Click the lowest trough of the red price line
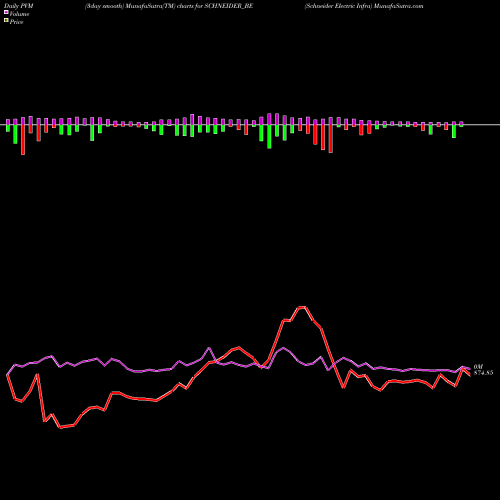Image resolution: width=500 pixels, height=500 pixels. 60,427
